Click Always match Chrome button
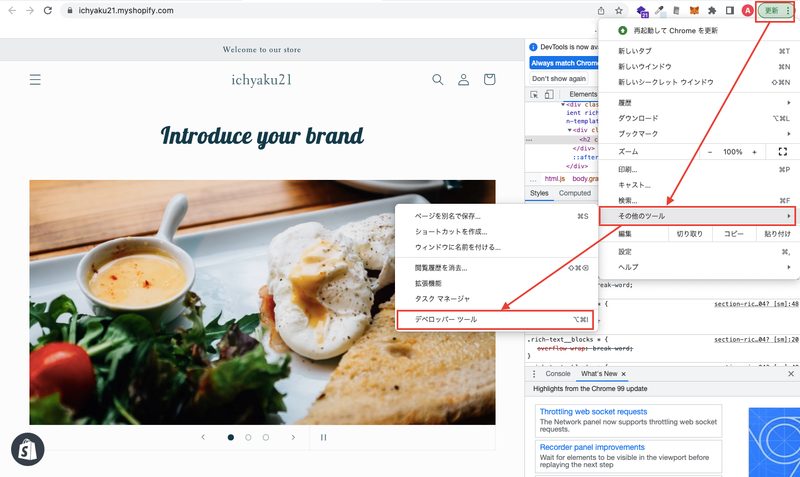800x477 pixels. click(x=564, y=63)
